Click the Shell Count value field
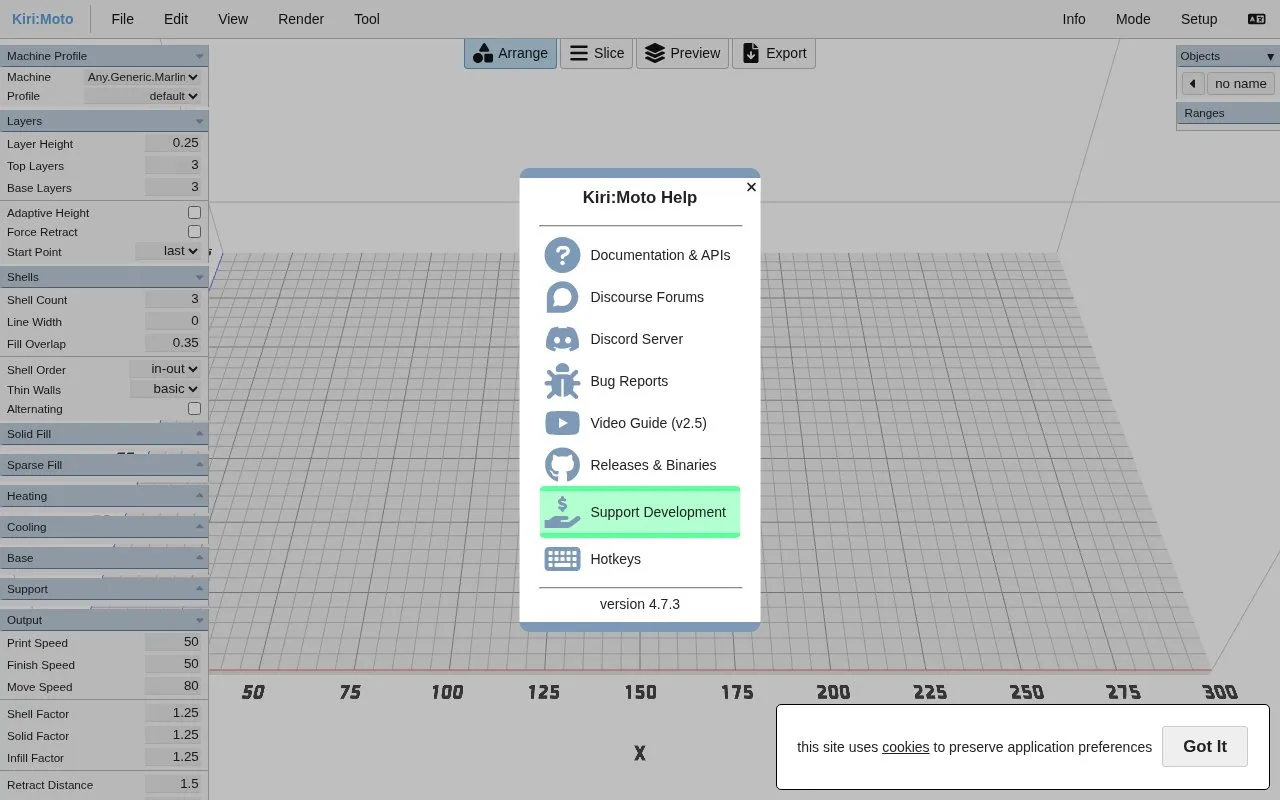This screenshot has height=800, width=1280. 173,299
